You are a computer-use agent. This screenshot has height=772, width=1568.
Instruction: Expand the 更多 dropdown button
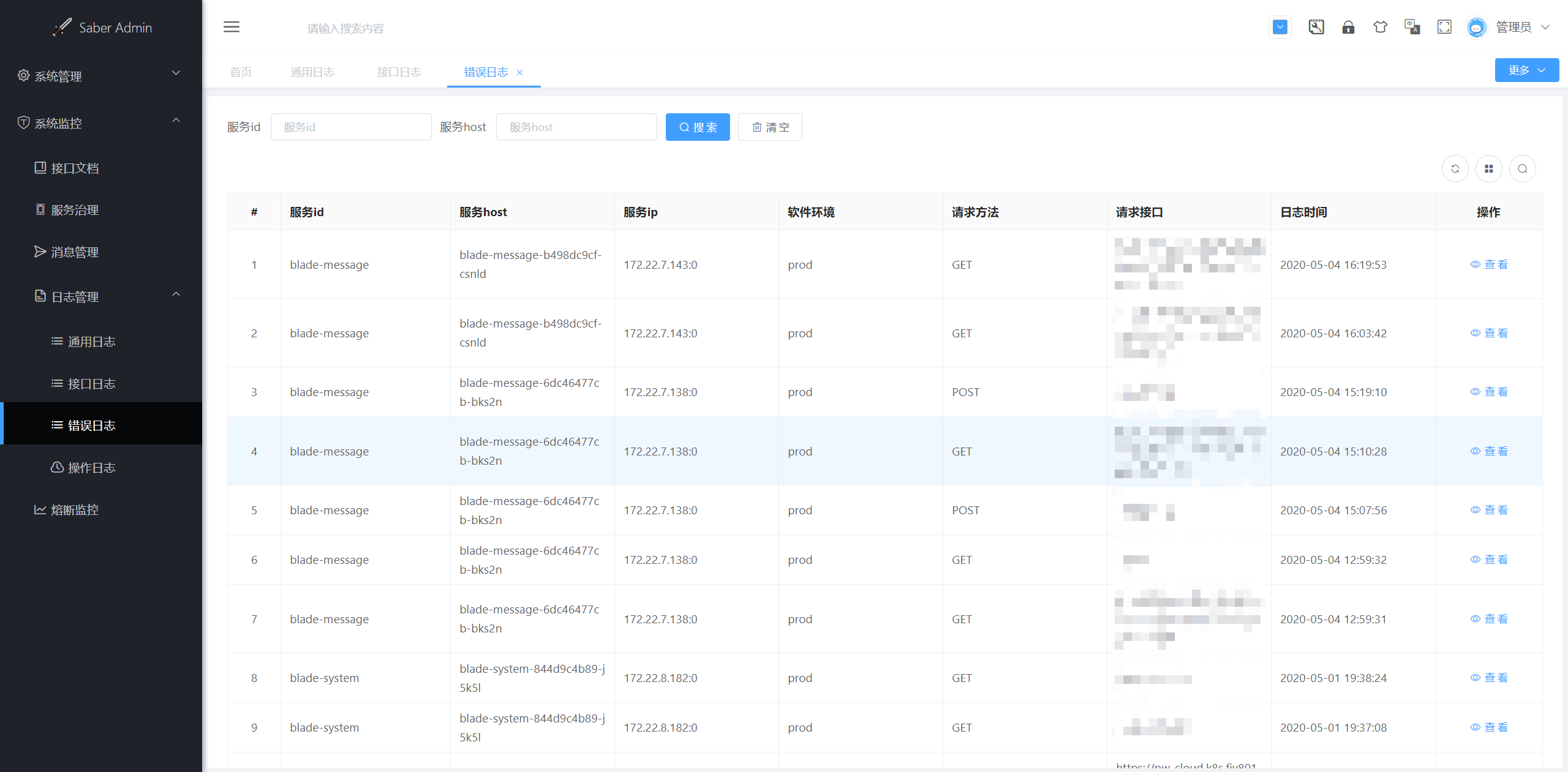point(1526,70)
